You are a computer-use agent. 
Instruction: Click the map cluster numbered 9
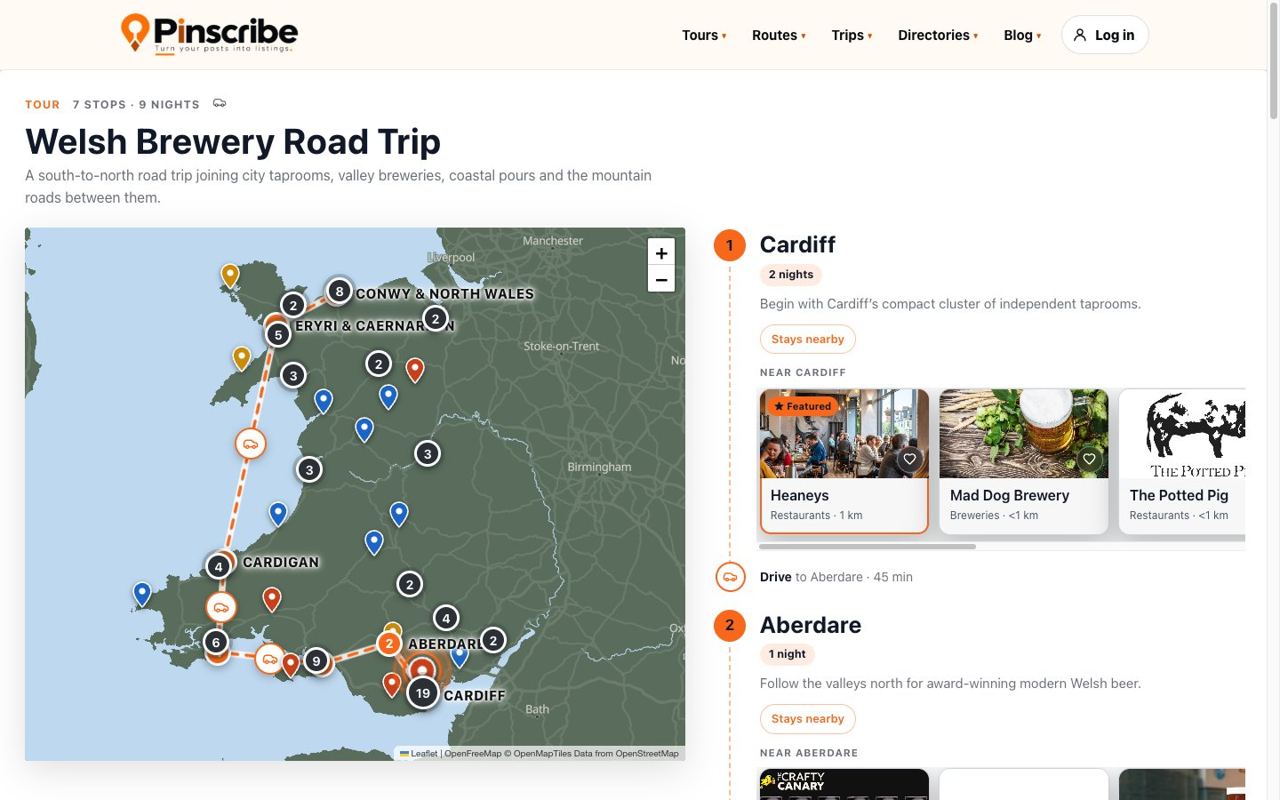coord(316,660)
